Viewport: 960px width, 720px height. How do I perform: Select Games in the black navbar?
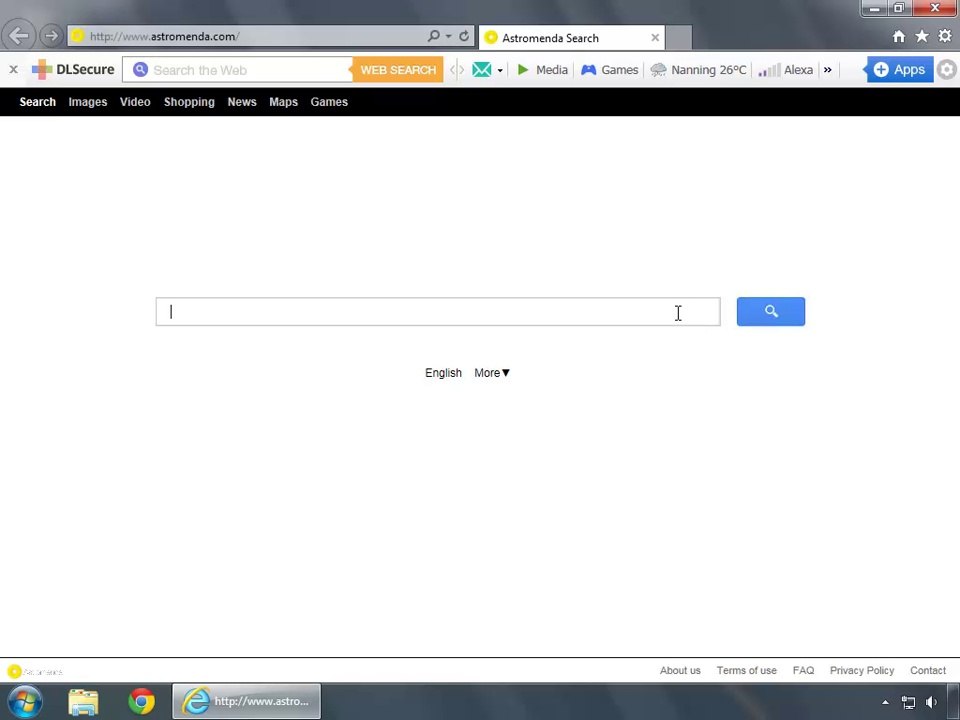coord(329,102)
